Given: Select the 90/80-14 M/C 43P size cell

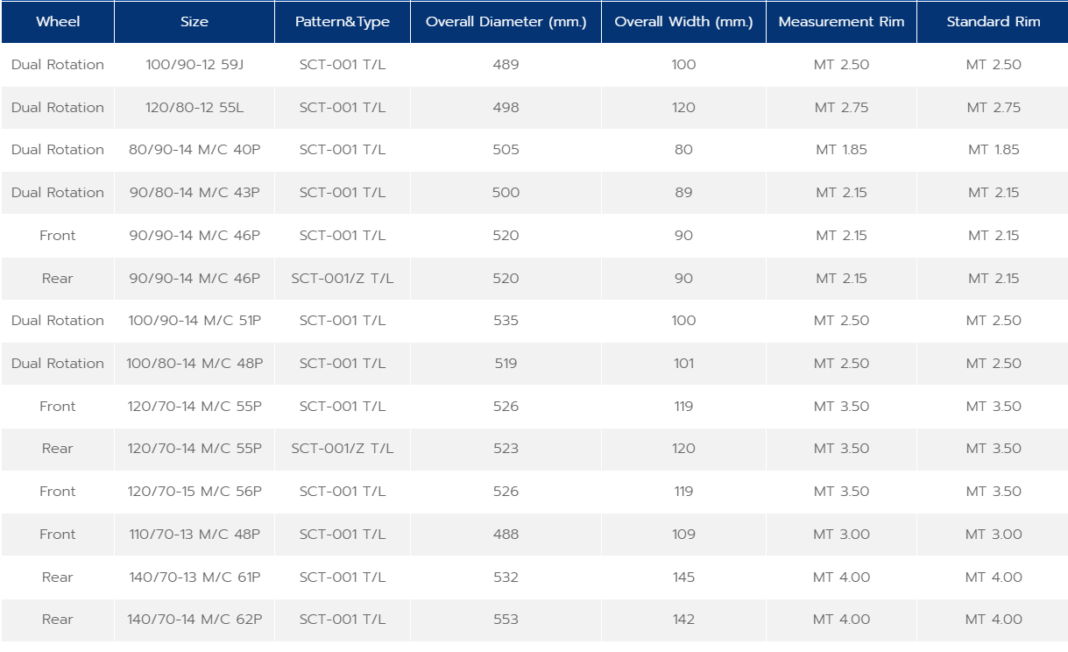Looking at the screenshot, I should click(194, 193).
